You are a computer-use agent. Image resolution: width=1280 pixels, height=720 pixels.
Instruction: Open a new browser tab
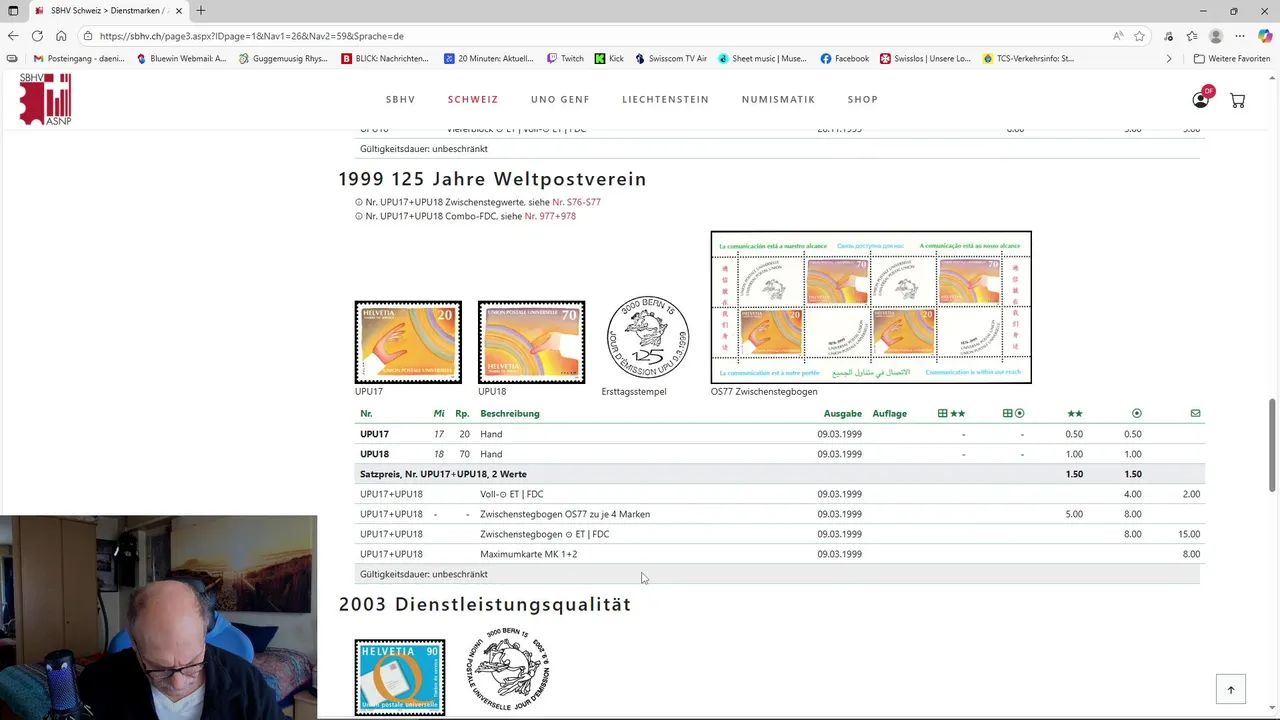click(201, 11)
